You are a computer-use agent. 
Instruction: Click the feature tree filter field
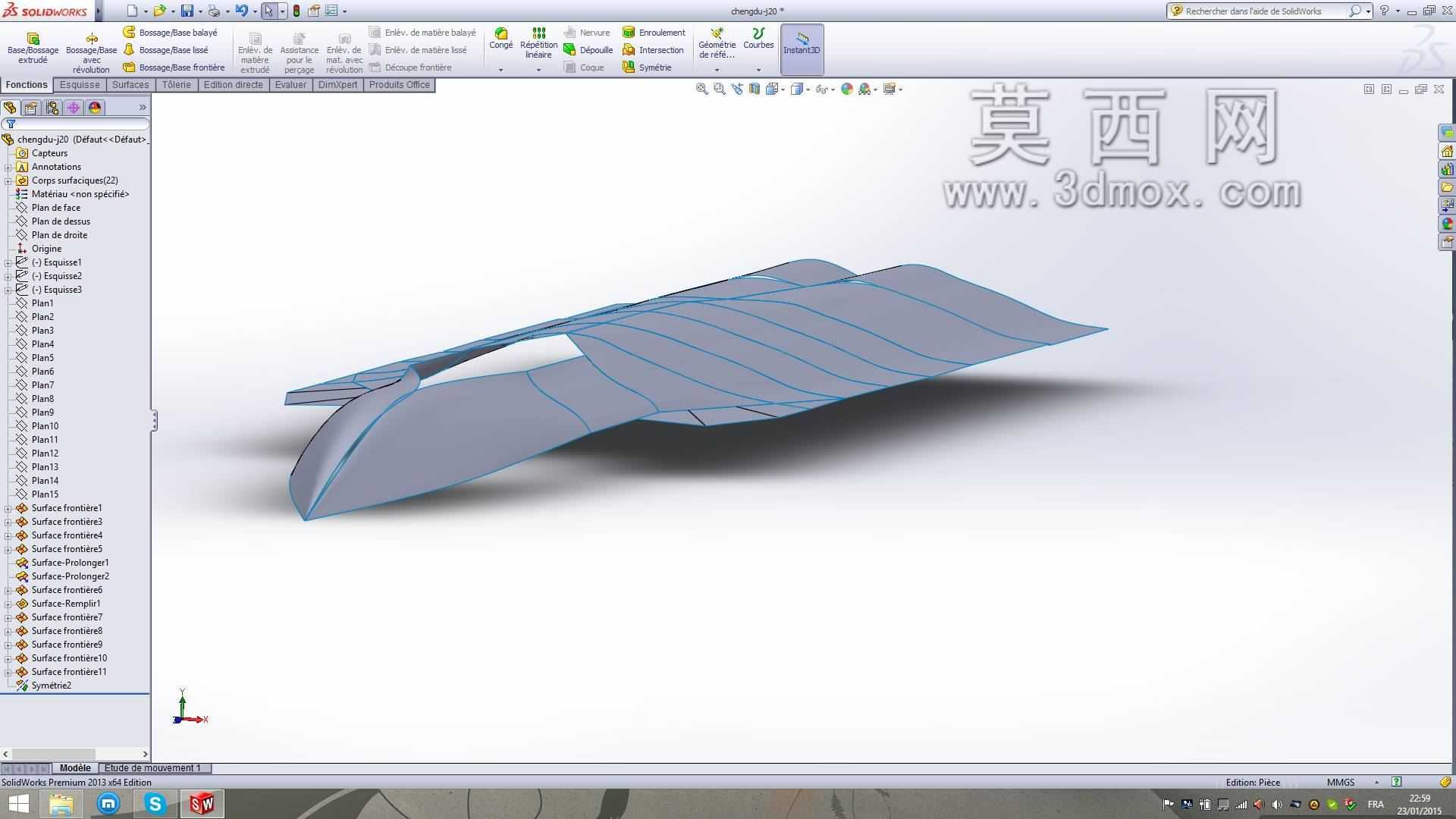pyautogui.click(x=76, y=124)
